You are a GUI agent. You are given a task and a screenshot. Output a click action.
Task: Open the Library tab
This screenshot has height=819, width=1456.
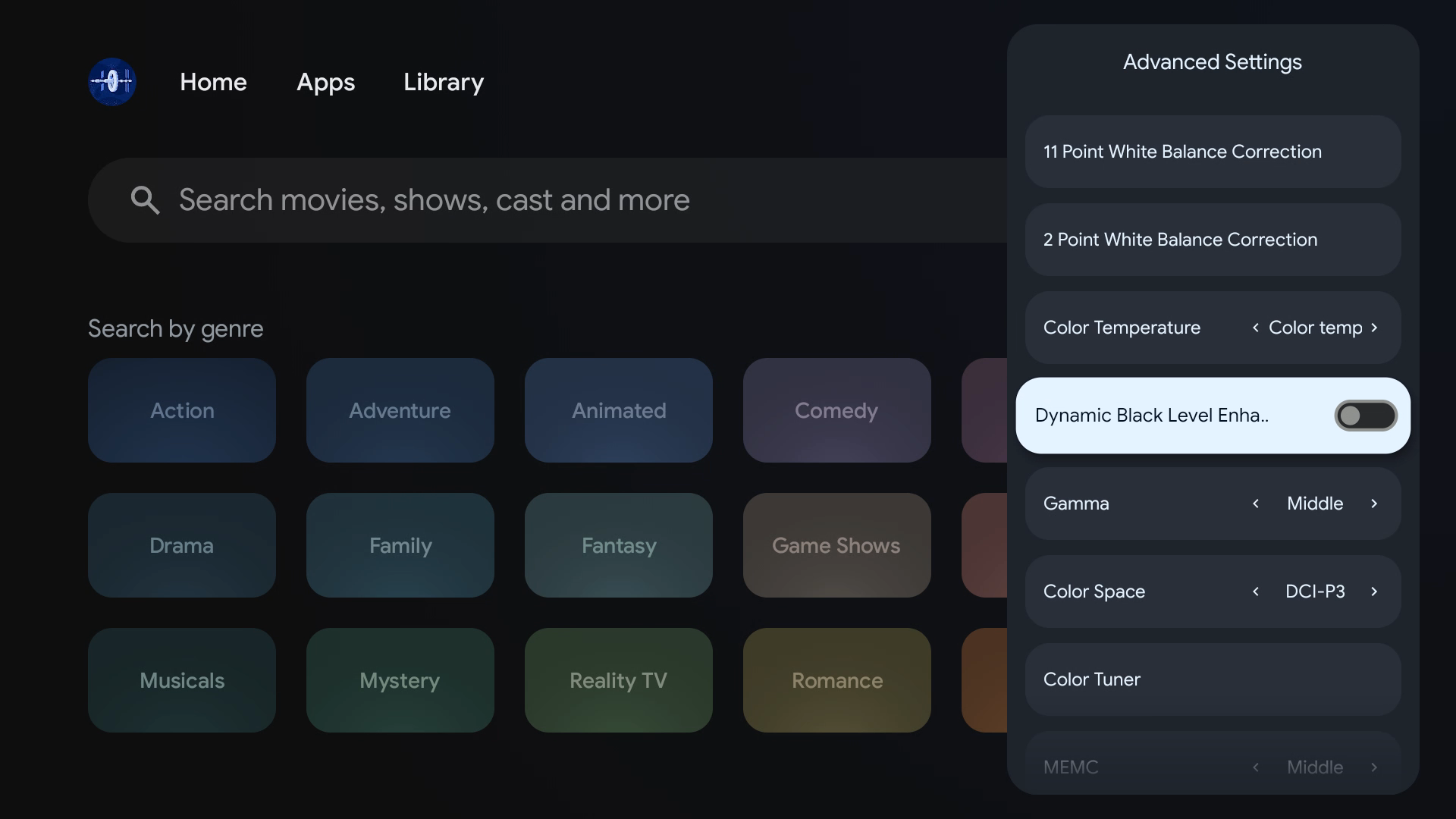(x=443, y=82)
